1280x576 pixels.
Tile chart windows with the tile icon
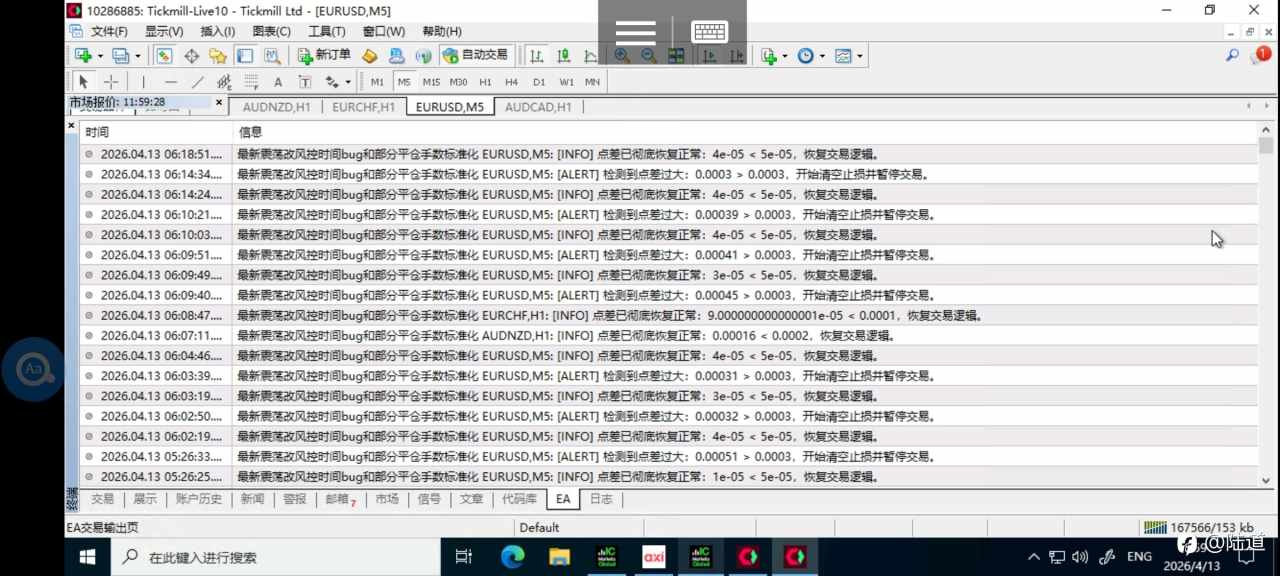tap(676, 56)
